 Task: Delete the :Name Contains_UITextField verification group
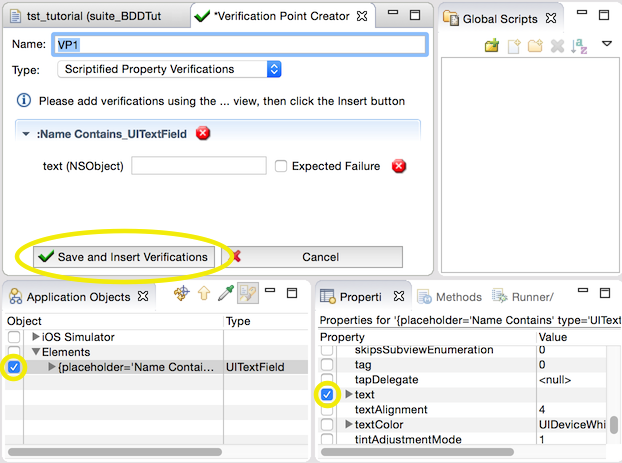203,133
